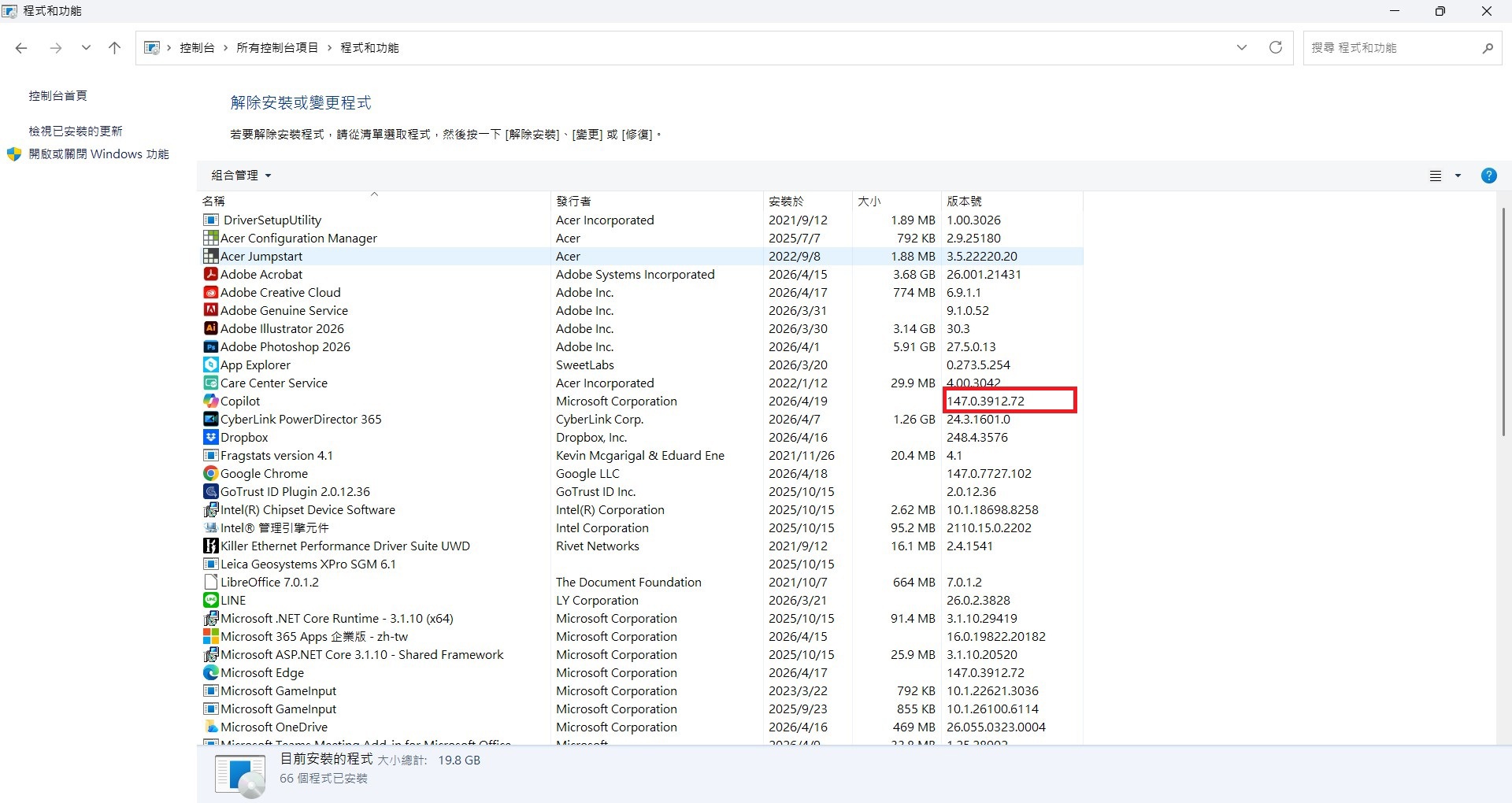This screenshot has width=1512, height=803.
Task: Click the Microsoft 365 Apps icon
Action: click(210, 636)
